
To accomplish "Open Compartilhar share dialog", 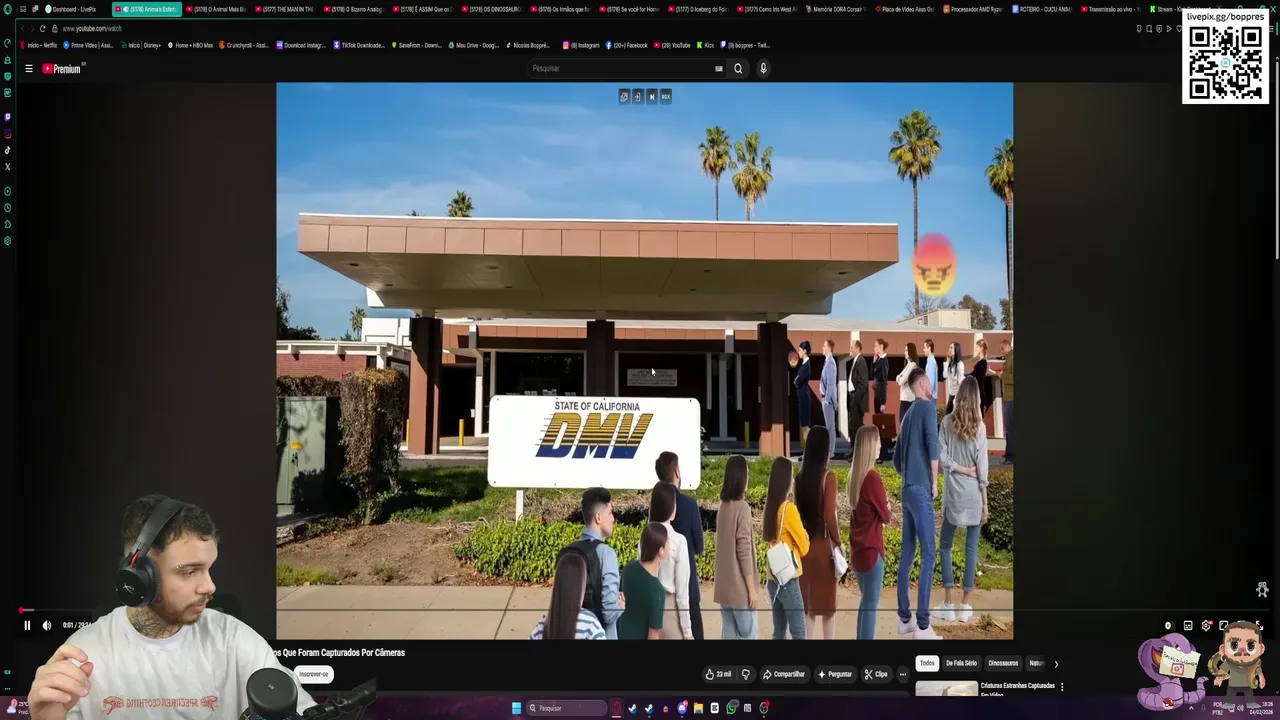I will coord(783,674).
